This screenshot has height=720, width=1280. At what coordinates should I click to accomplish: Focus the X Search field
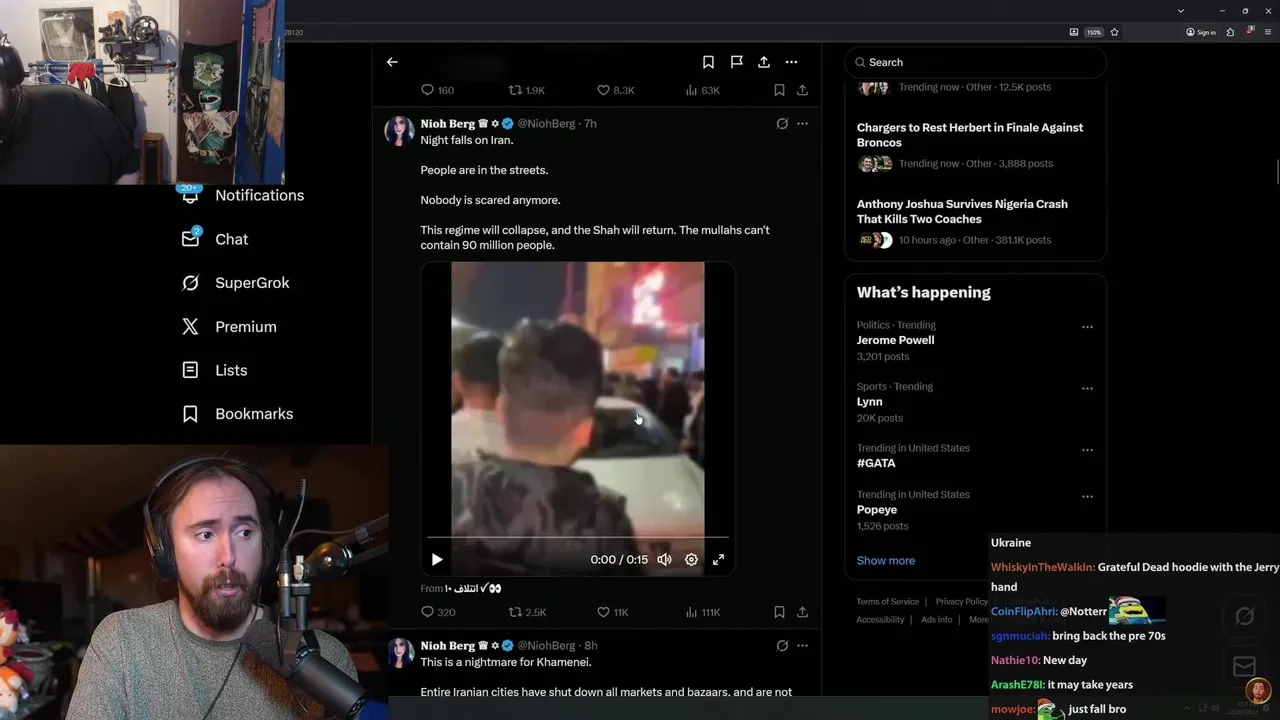[976, 62]
